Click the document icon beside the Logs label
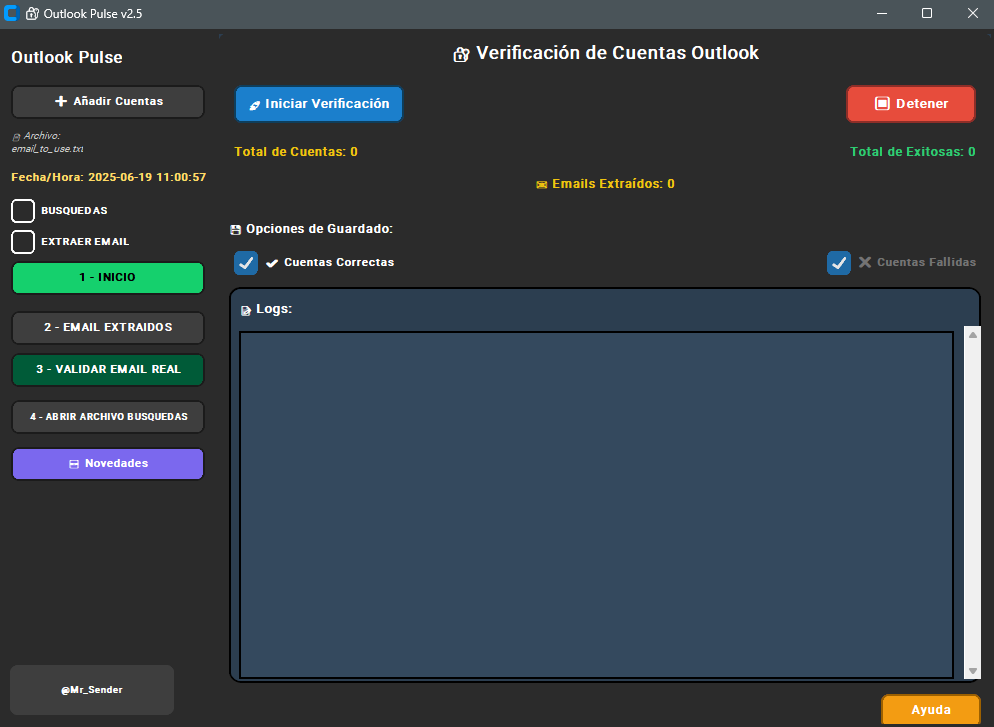 point(245,309)
